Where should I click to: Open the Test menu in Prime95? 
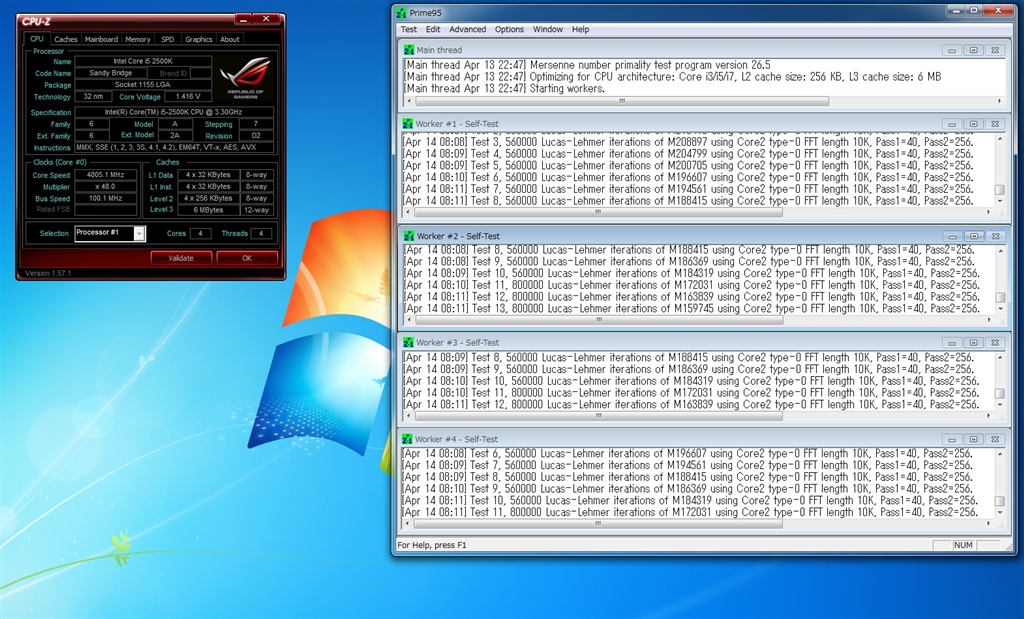(409, 29)
